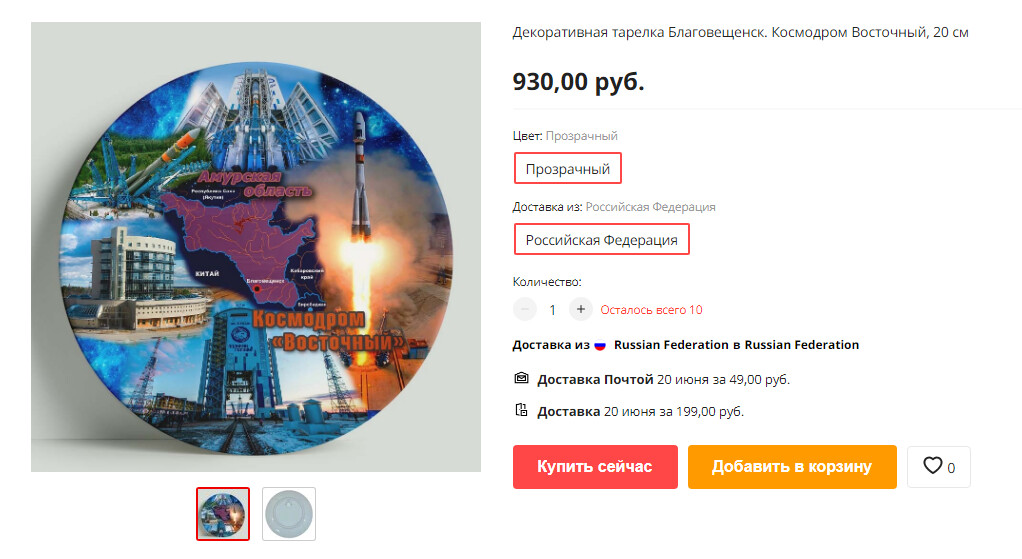This screenshot has width=1022, height=559.
Task: Select the Российская Федерация shipping option
Action: 602,240
